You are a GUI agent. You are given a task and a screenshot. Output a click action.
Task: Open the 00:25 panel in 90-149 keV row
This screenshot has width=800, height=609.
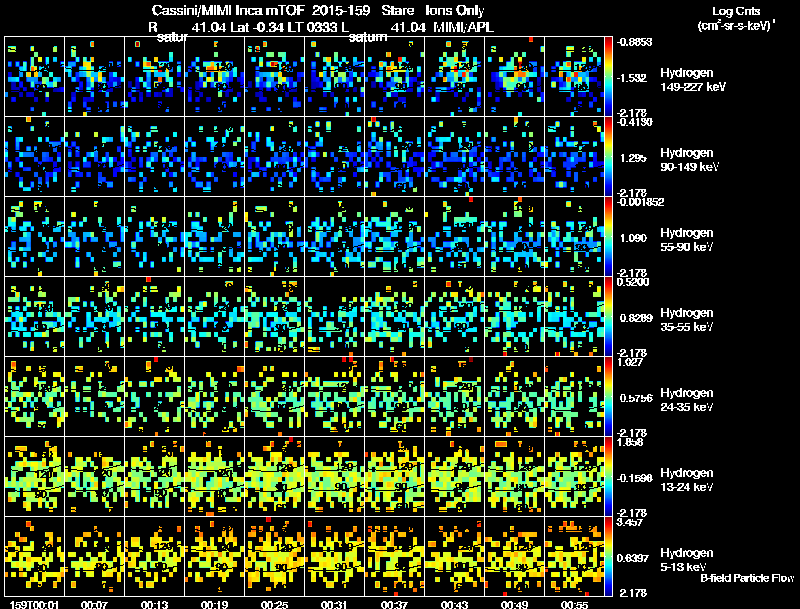point(274,157)
